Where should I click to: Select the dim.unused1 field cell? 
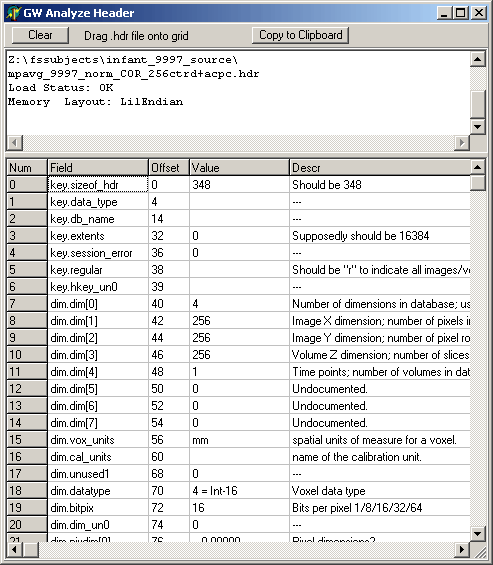(x=98, y=473)
